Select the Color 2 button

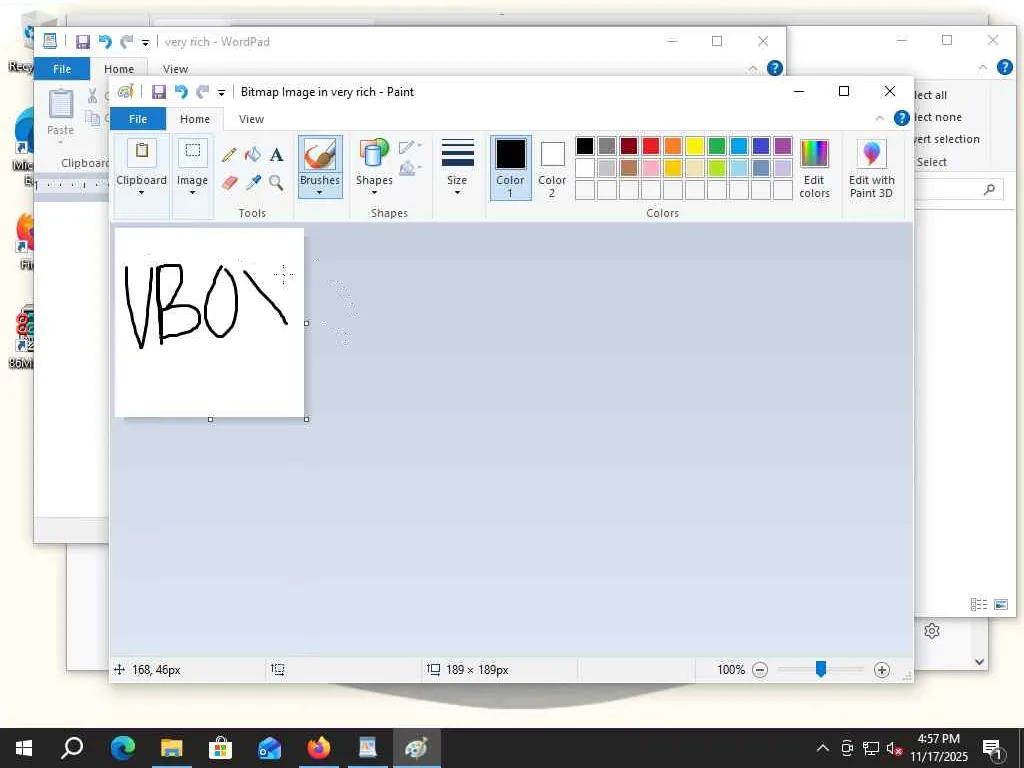552,168
